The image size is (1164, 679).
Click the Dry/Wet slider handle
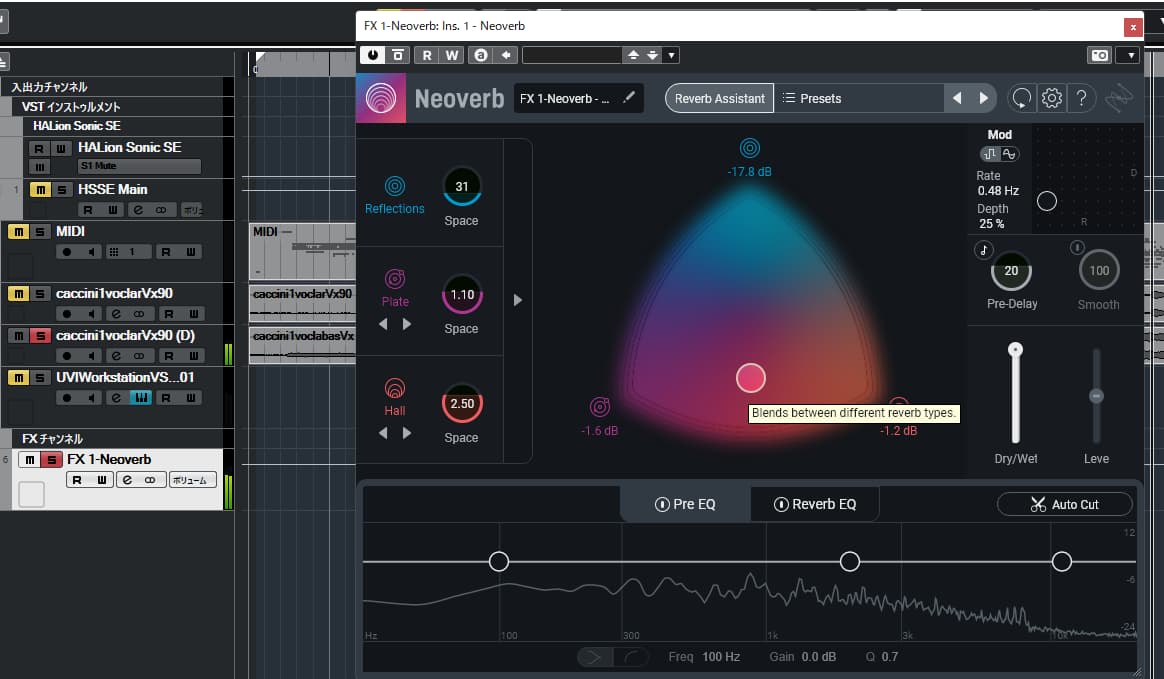(1015, 350)
